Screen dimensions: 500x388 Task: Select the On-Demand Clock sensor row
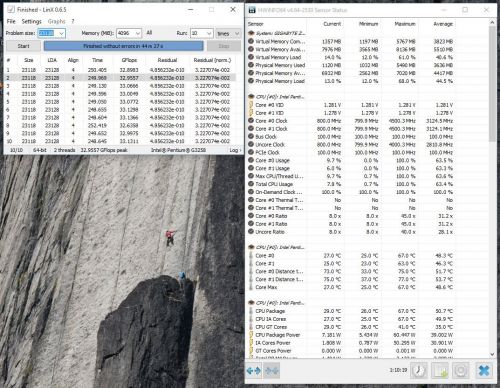pos(351,192)
